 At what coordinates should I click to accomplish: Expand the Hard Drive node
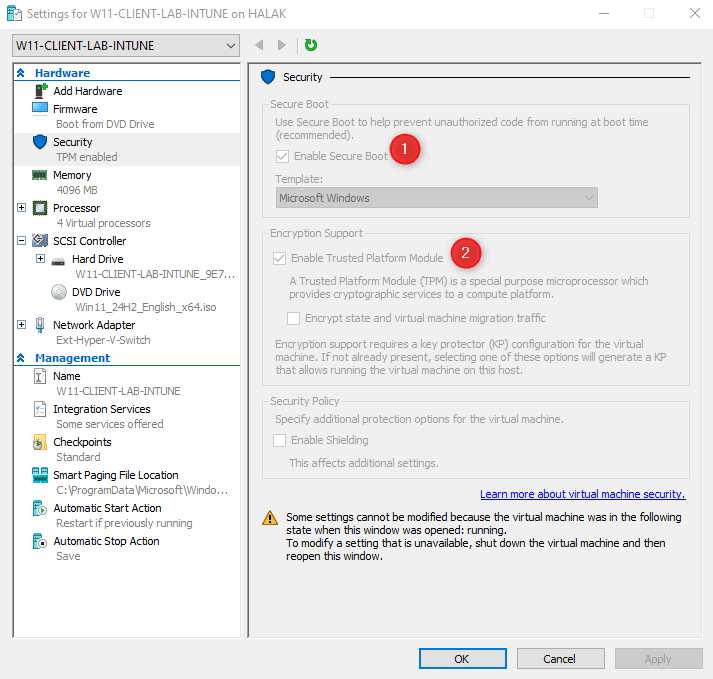pos(40,259)
